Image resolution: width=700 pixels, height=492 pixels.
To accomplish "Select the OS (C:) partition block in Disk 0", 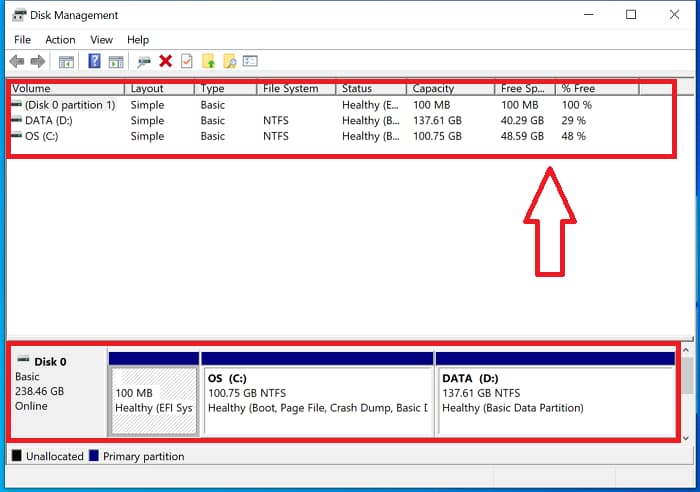I will click(x=317, y=400).
